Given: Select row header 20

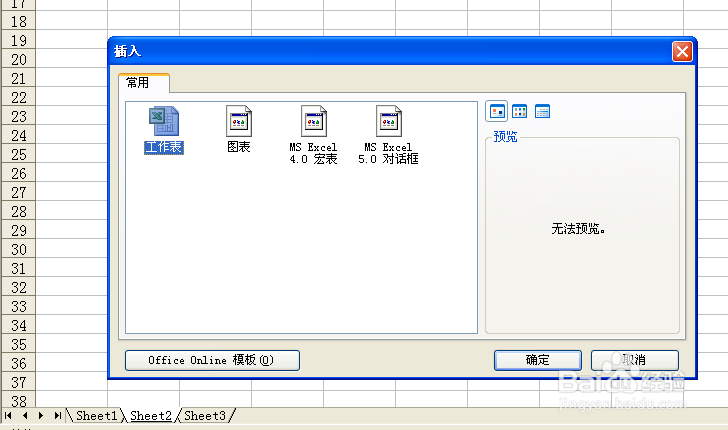Looking at the screenshot, I should [19, 59].
